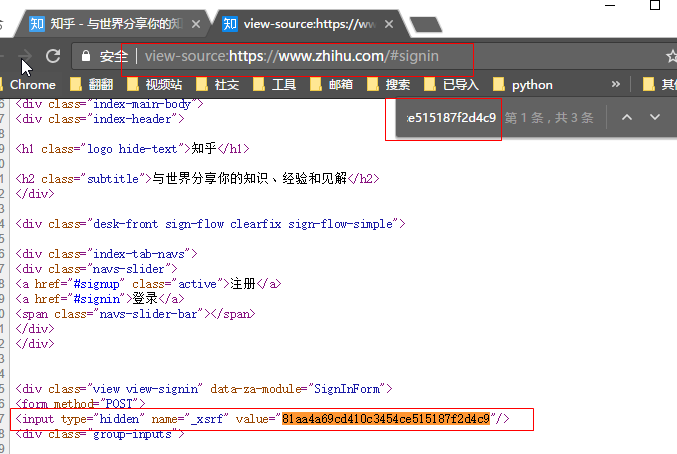The image size is (677, 454).
Task: Click the form method POST line
Action: tap(80, 404)
